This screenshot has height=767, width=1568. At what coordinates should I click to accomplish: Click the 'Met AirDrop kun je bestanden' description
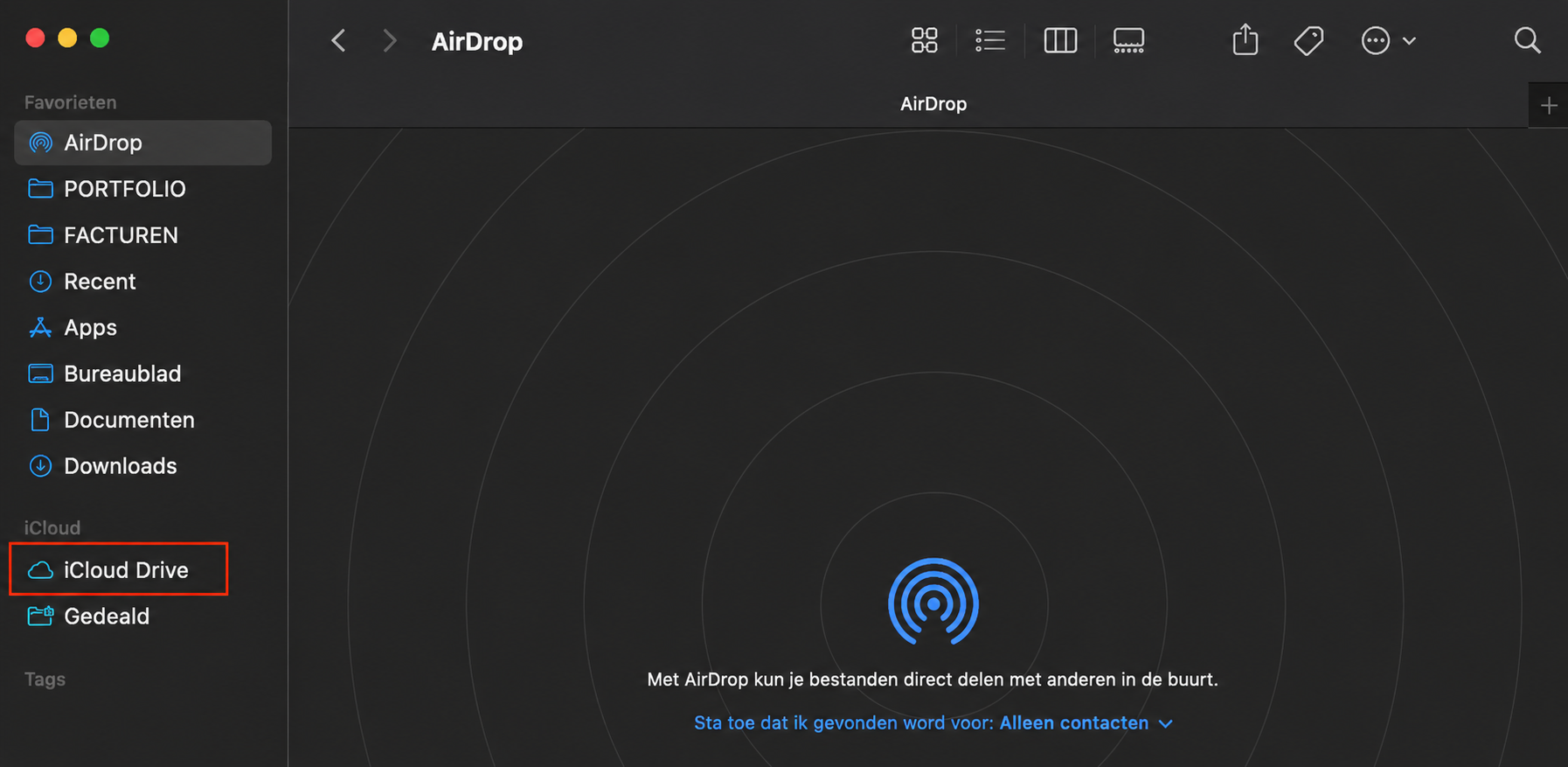pyautogui.click(x=933, y=680)
